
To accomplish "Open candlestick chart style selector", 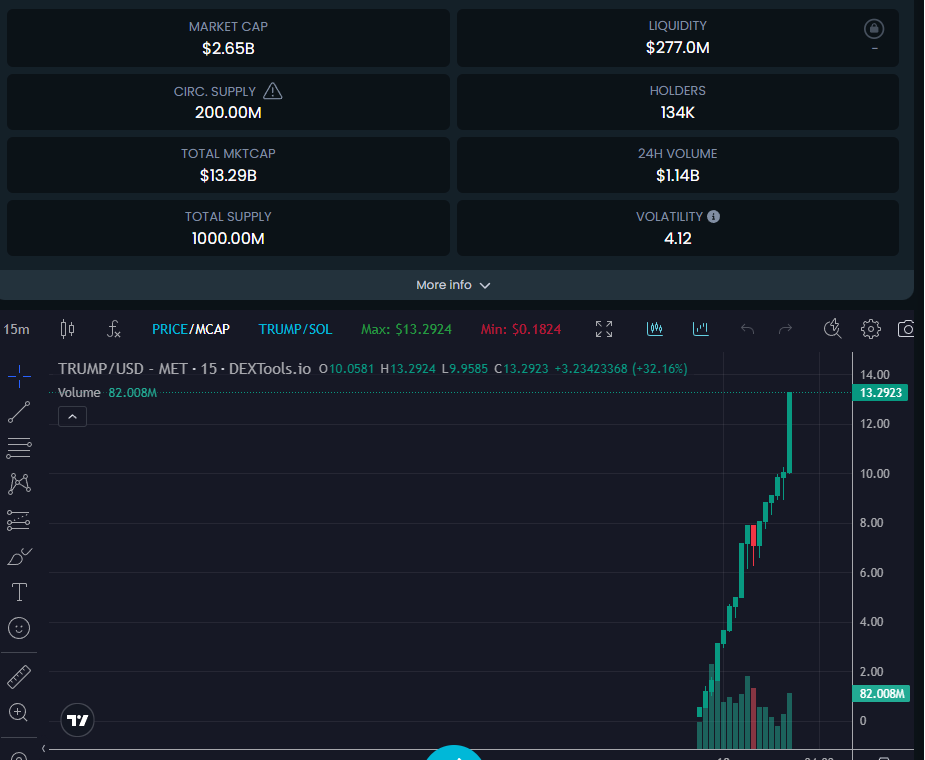I will 67,329.
